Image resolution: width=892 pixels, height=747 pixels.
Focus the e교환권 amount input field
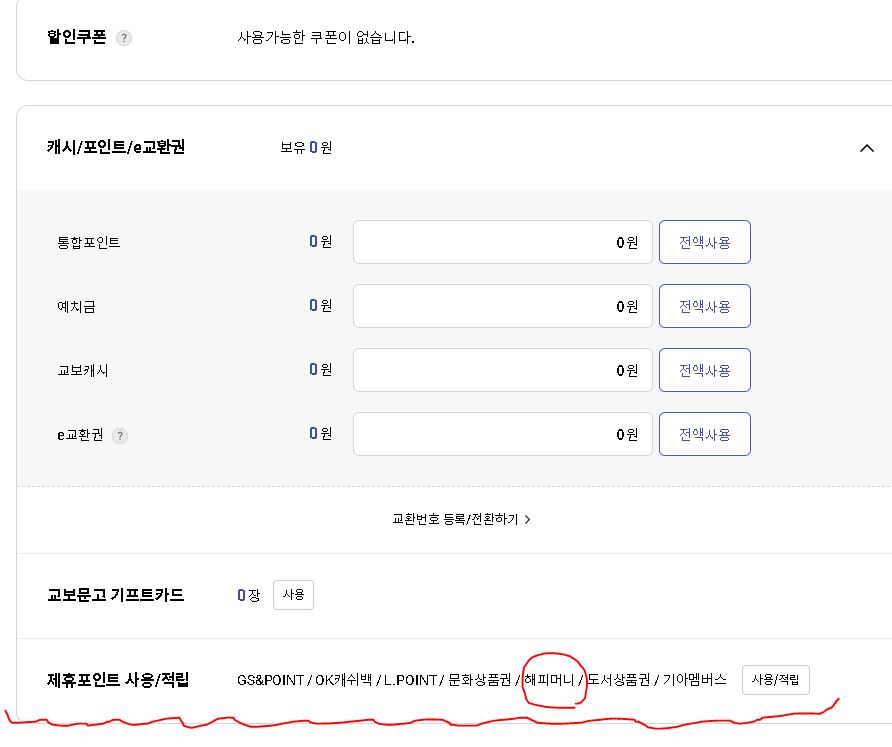point(502,434)
